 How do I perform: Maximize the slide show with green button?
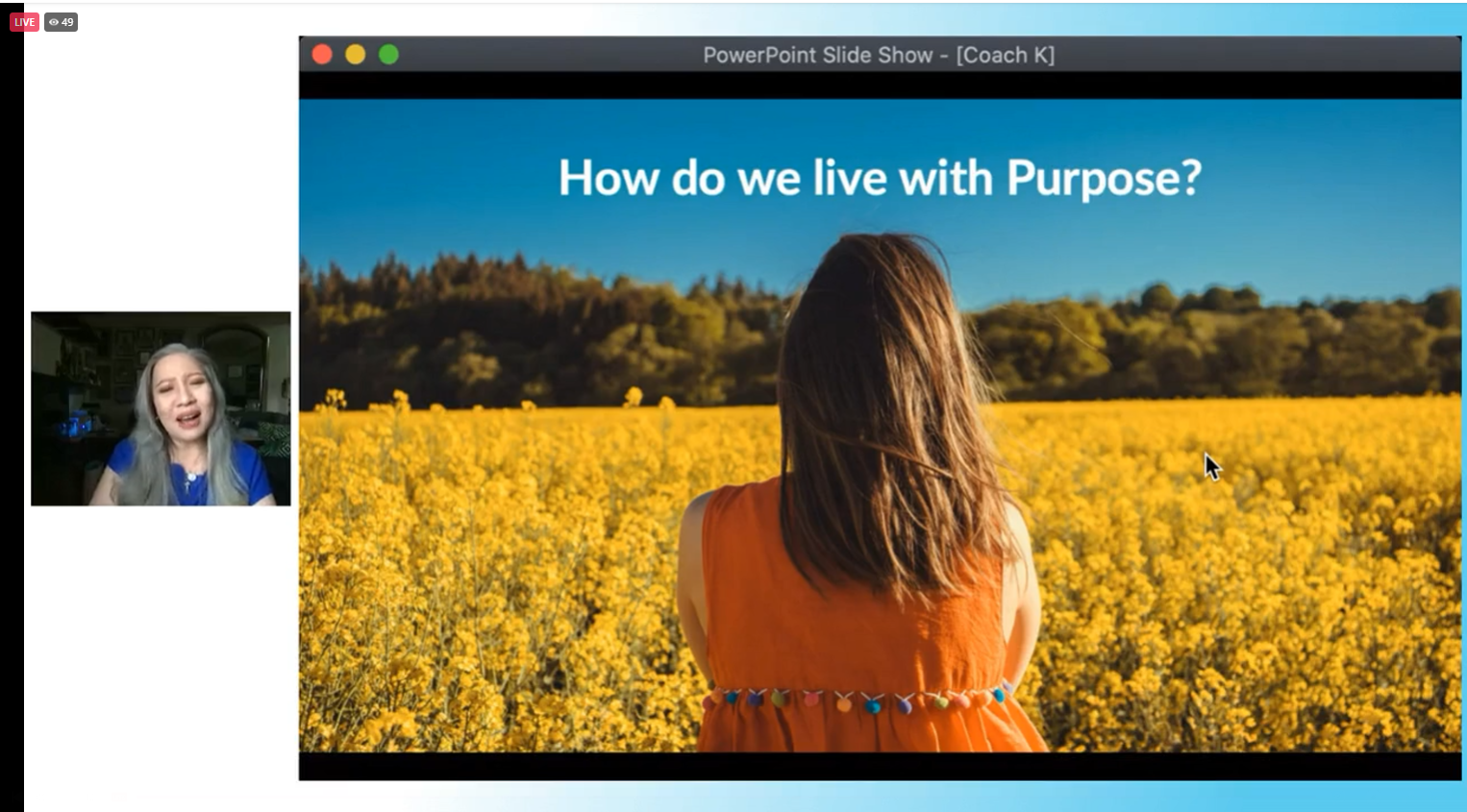[388, 55]
